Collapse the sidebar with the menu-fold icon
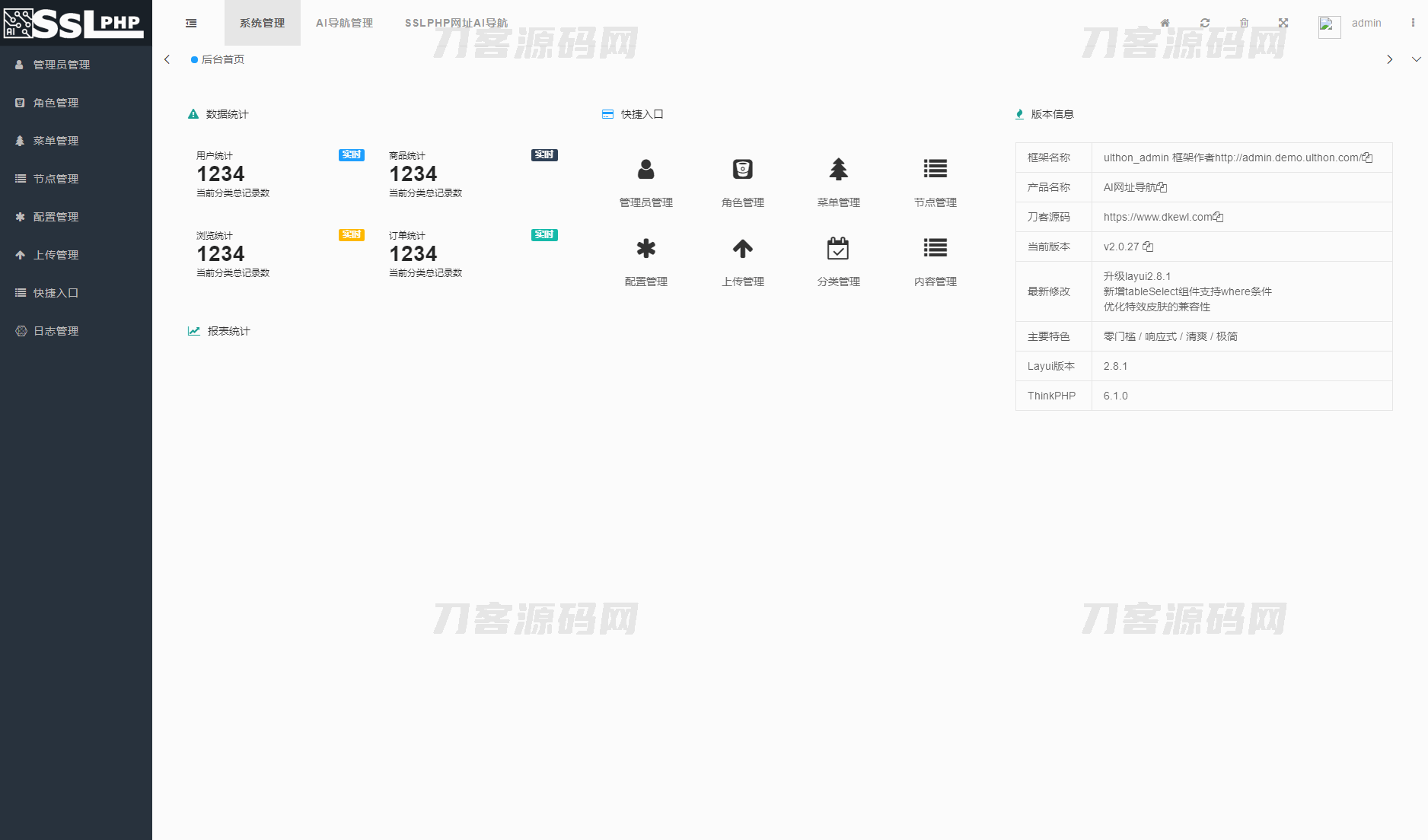The image size is (1428, 840). (x=191, y=23)
